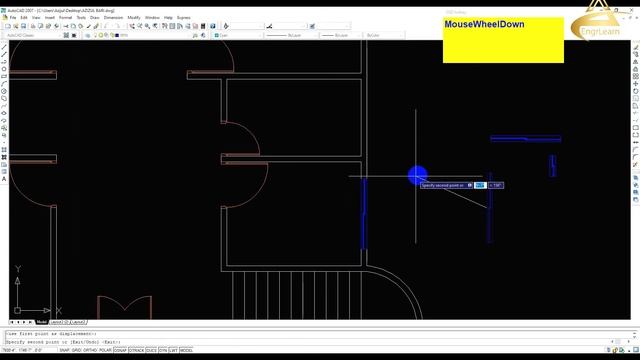Click the Paste icon on Standard toolbar
Image resolution: width=640 pixels, height=360 pixels.
click(x=80, y=26)
